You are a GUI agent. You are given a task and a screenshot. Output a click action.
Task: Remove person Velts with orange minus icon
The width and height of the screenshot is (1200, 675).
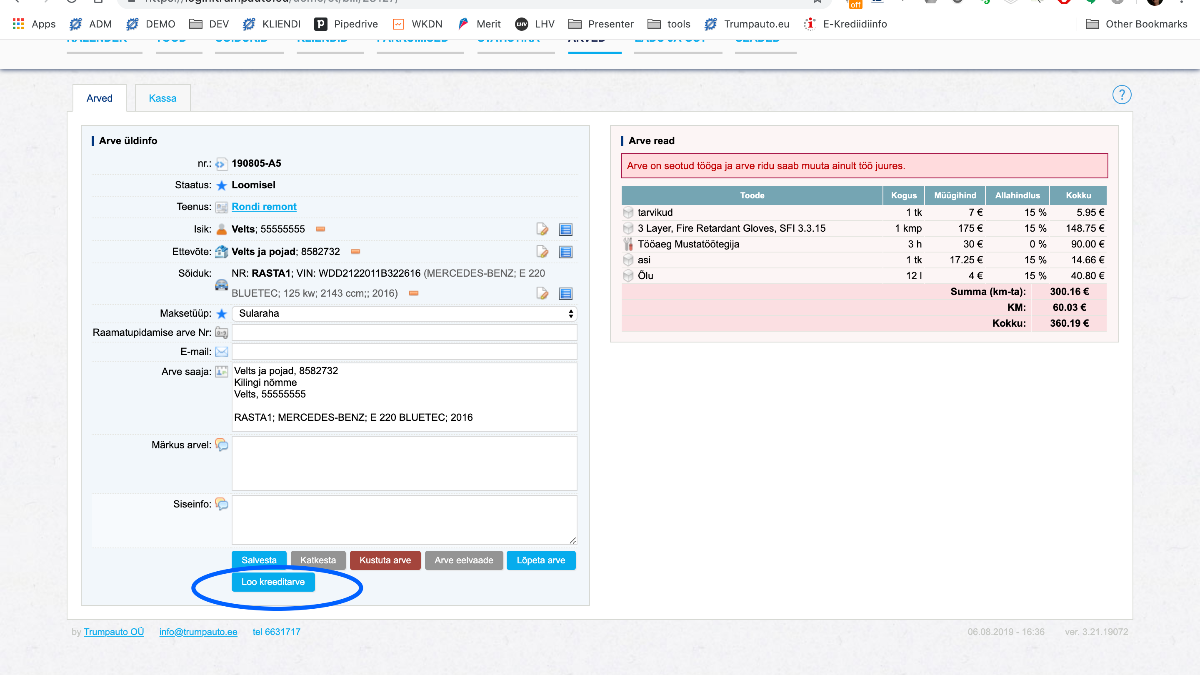321,229
